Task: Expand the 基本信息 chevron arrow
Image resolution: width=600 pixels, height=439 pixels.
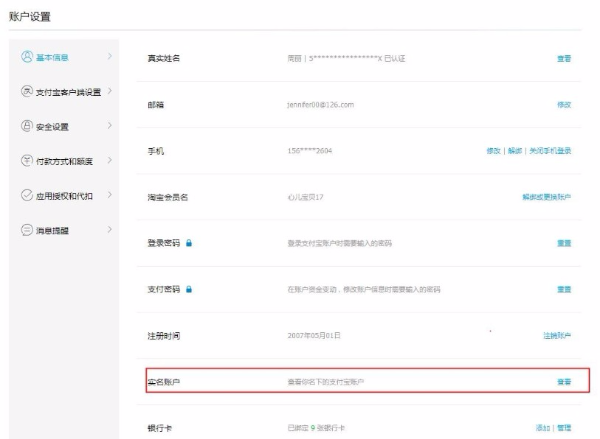Action: click(x=109, y=58)
